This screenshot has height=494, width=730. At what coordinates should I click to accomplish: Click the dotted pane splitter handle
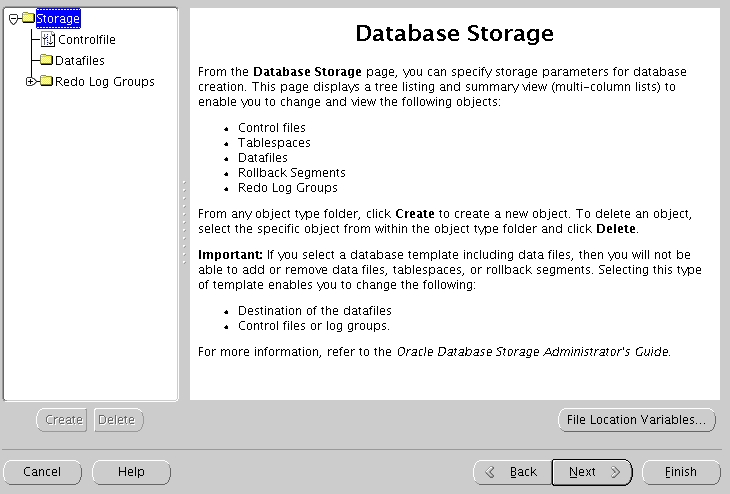click(x=184, y=223)
